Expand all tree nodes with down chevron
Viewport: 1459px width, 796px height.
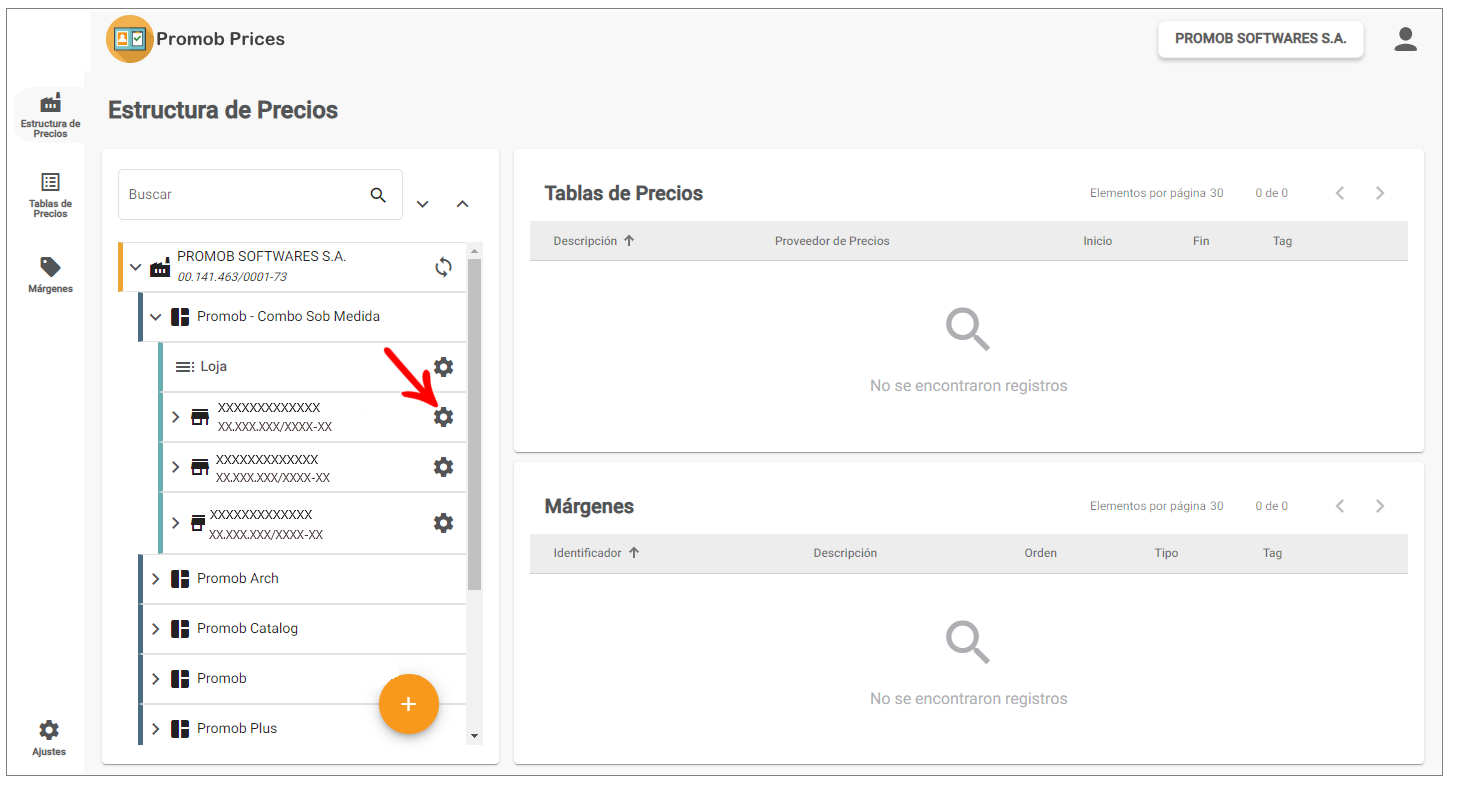(x=422, y=204)
